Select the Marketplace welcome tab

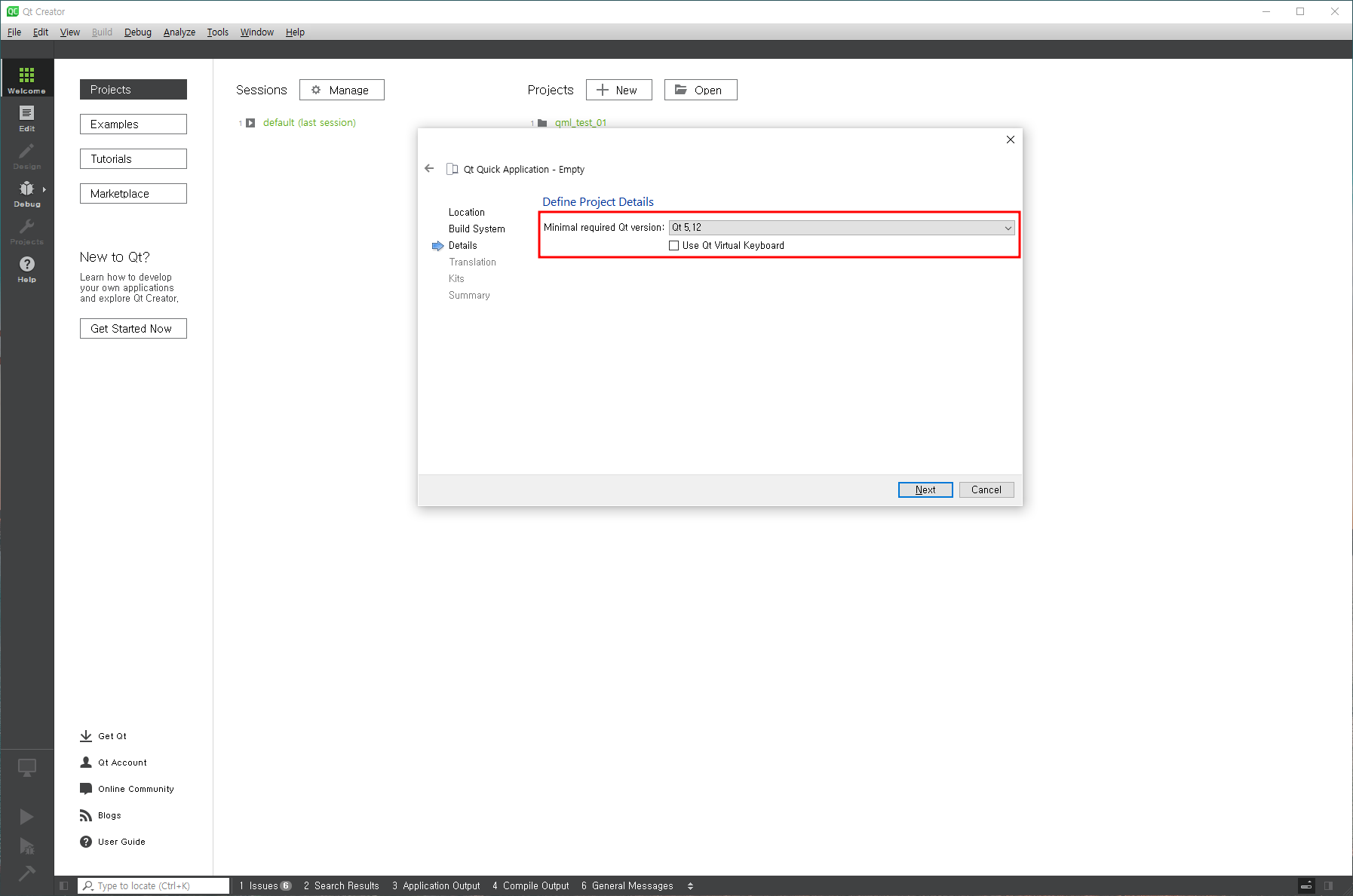pos(133,193)
